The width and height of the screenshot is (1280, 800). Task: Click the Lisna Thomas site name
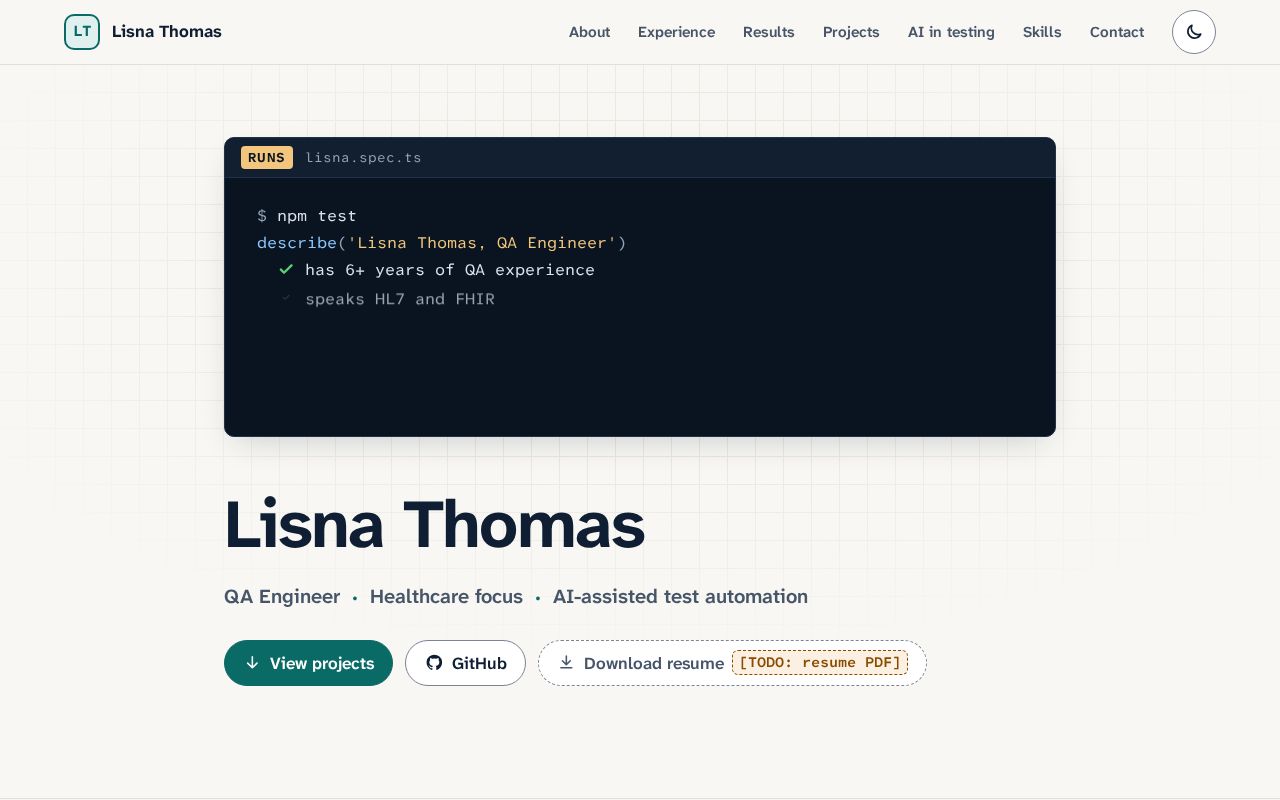point(167,32)
